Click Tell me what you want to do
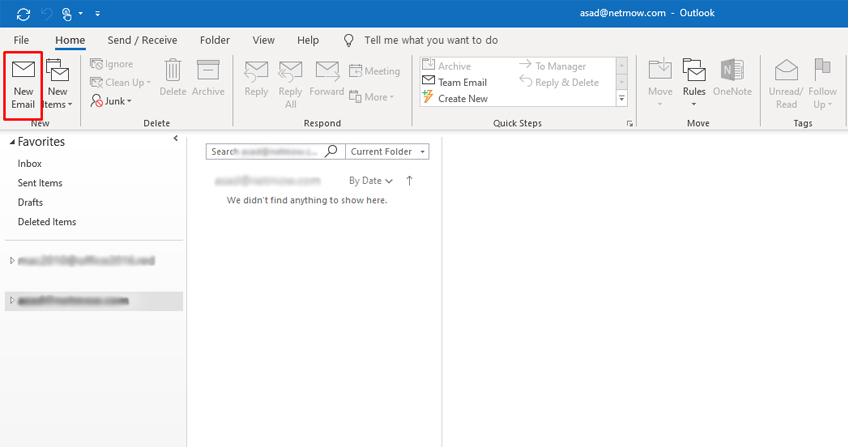This screenshot has width=848, height=447. tap(430, 40)
